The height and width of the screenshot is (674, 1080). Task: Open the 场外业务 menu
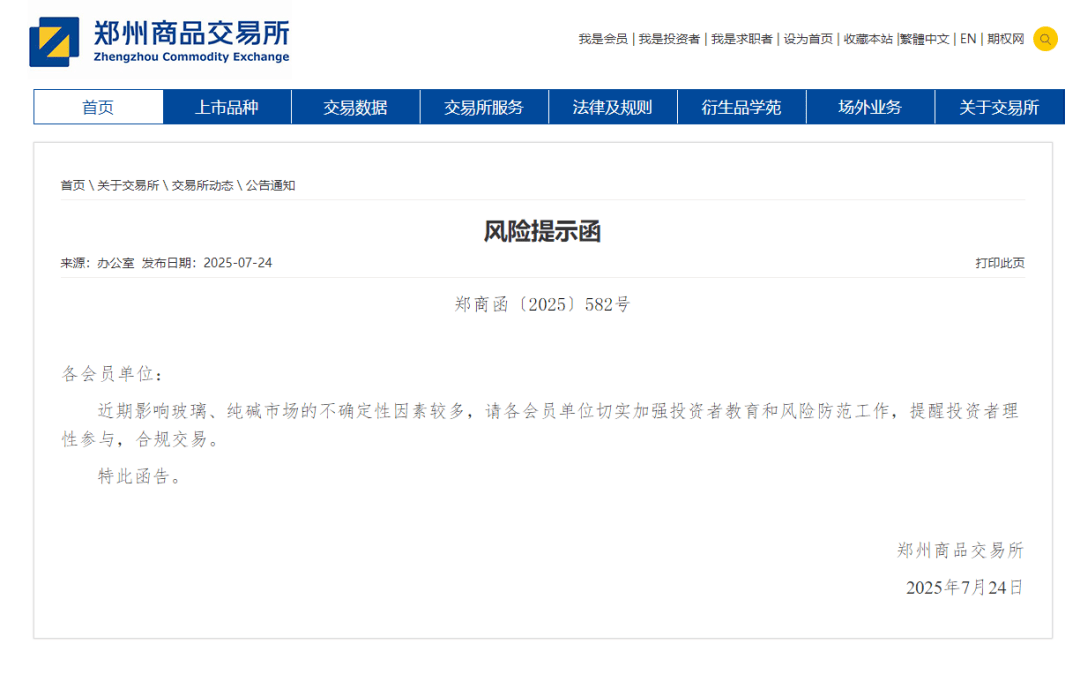click(870, 107)
